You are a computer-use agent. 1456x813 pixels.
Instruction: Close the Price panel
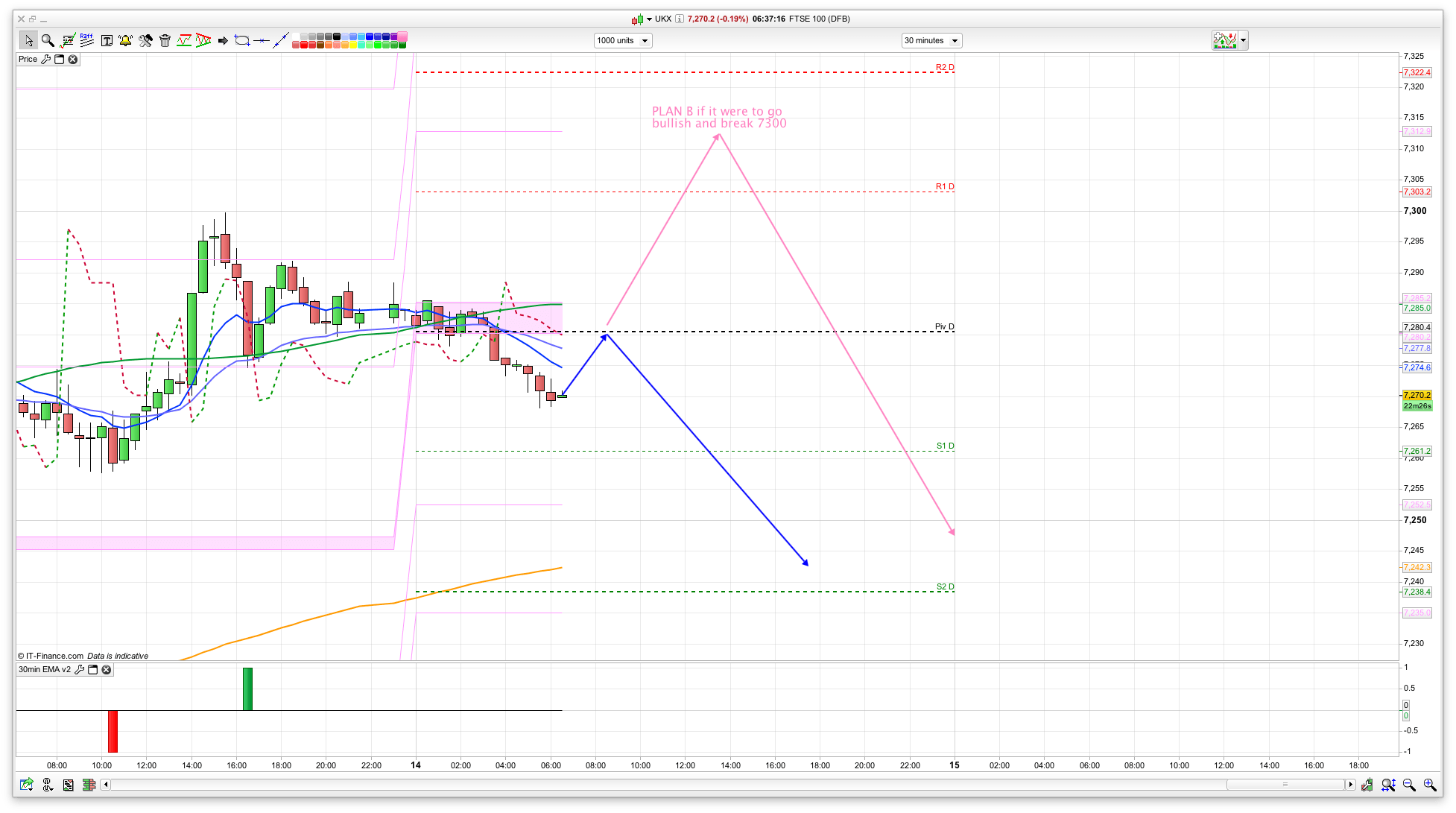(73, 60)
